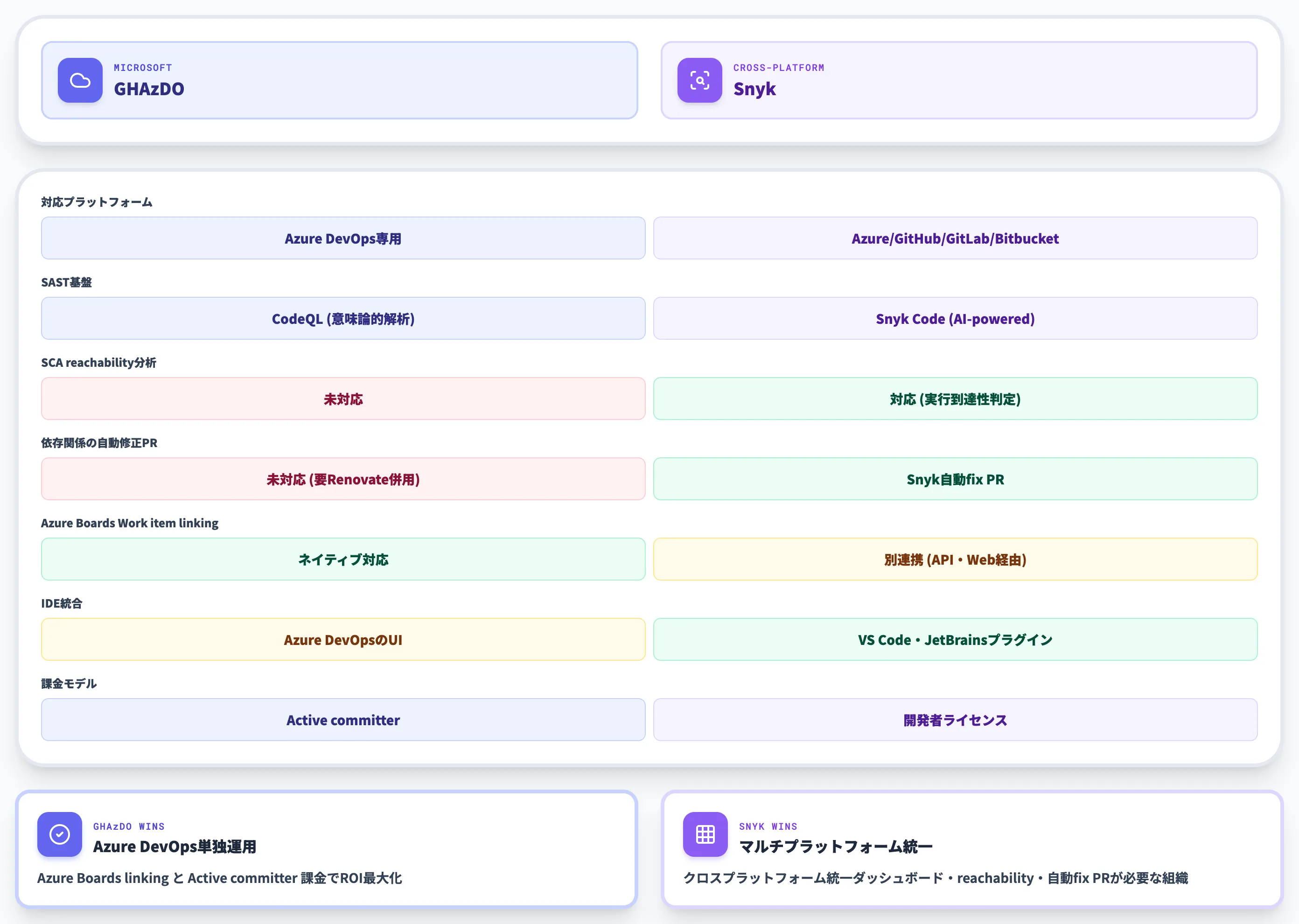Viewport: 1299px width, 924px height.
Task: Click the grid icon in Snyk Wins card
Action: click(x=705, y=834)
